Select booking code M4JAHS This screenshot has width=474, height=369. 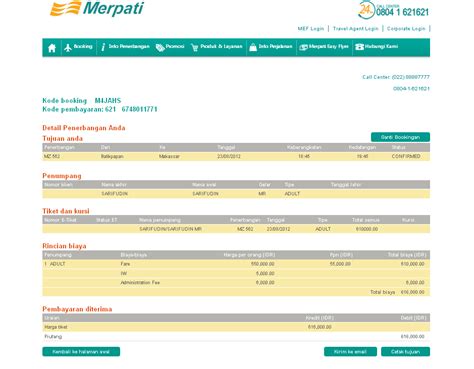pyautogui.click(x=108, y=100)
